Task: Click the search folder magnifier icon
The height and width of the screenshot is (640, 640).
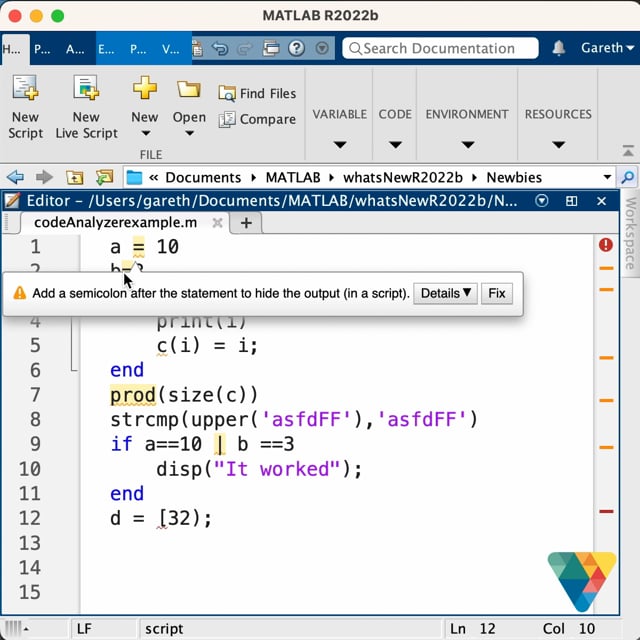Action: (x=628, y=177)
